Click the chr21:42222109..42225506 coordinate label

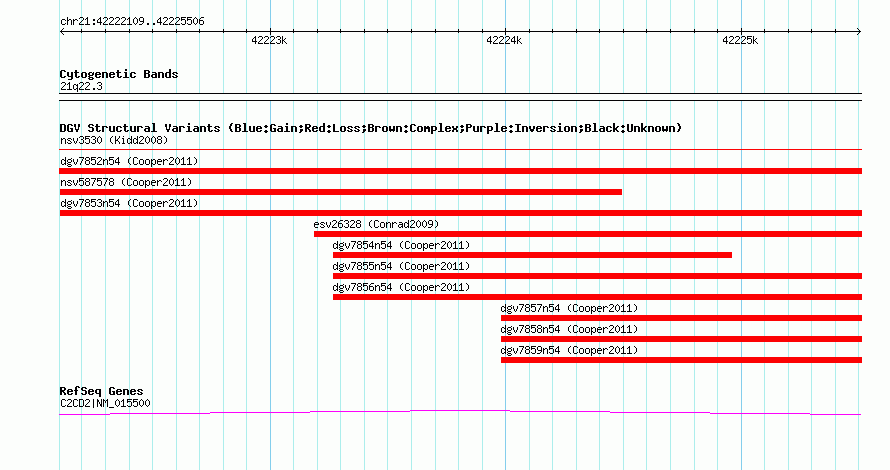point(132,22)
